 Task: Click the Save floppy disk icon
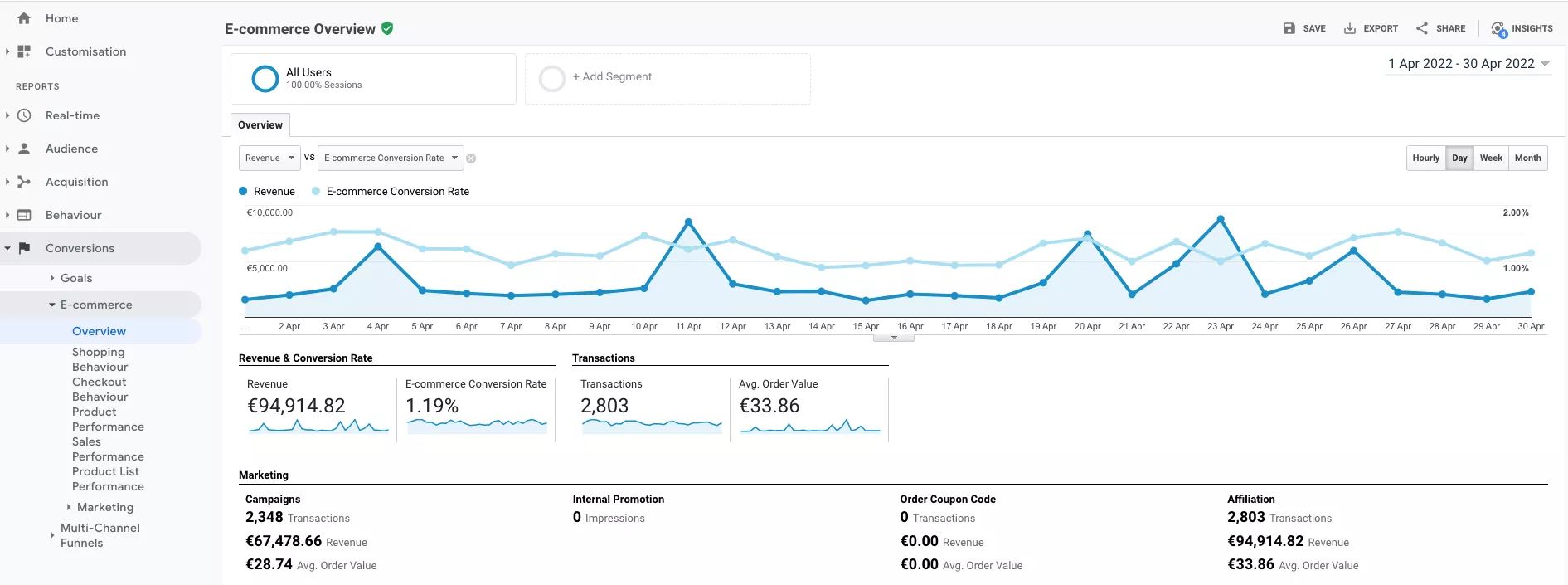click(1289, 28)
